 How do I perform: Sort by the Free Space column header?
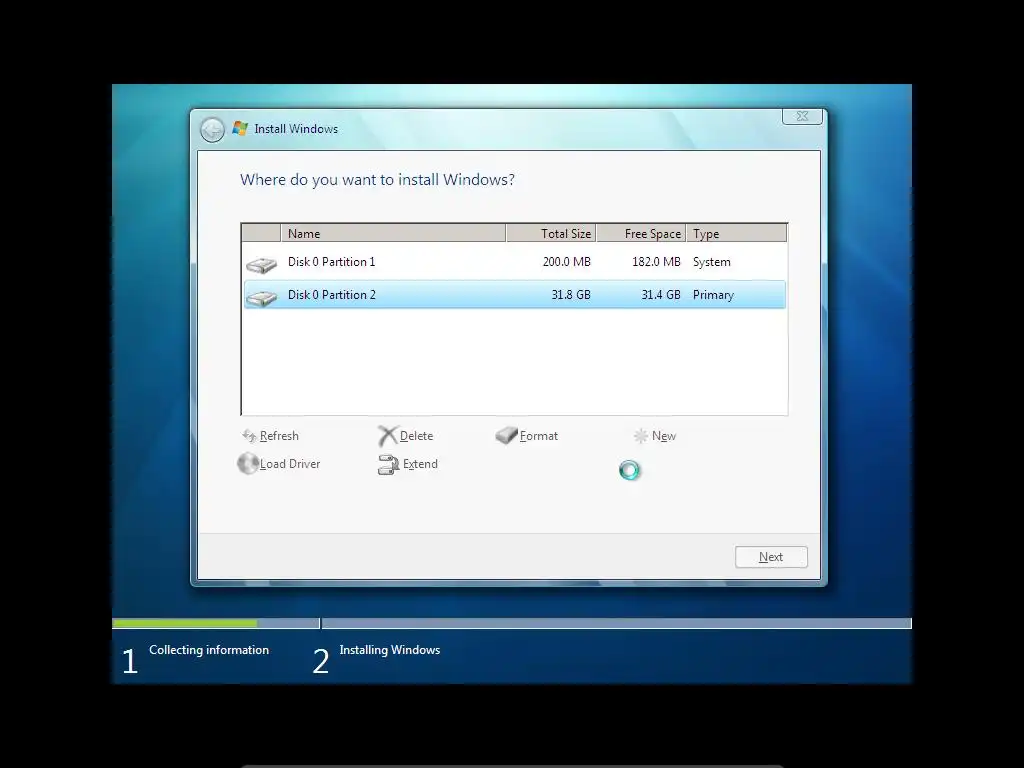[x=641, y=233]
